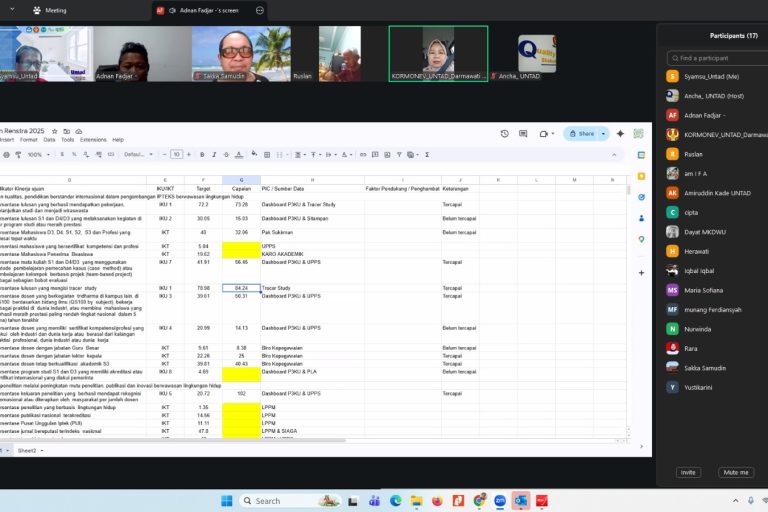768x512 pixels.
Task: Open the functions sigma menu
Action: tap(427, 155)
